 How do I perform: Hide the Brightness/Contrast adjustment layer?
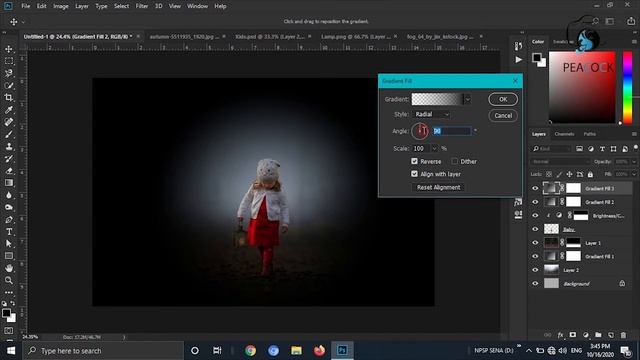[x=535, y=216]
